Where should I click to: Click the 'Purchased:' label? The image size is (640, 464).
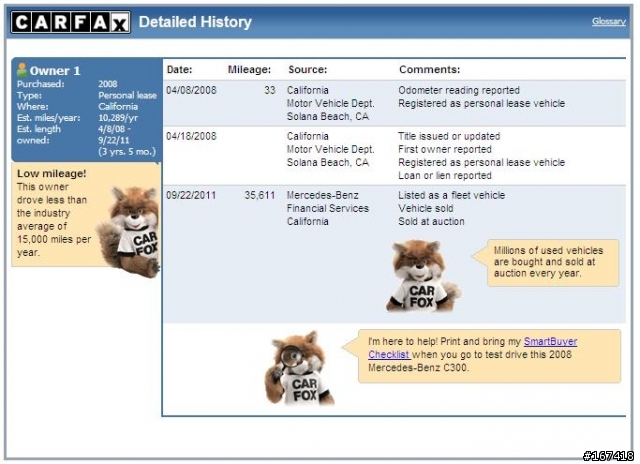tap(40, 84)
